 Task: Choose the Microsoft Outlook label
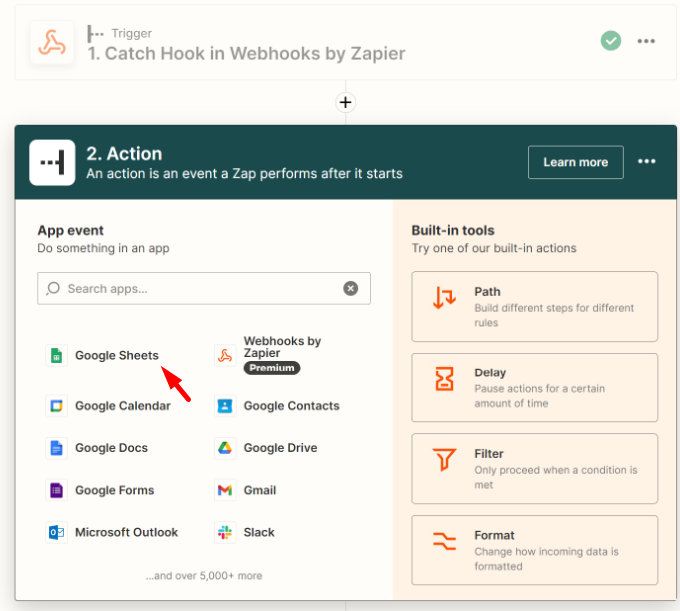[x=127, y=533]
